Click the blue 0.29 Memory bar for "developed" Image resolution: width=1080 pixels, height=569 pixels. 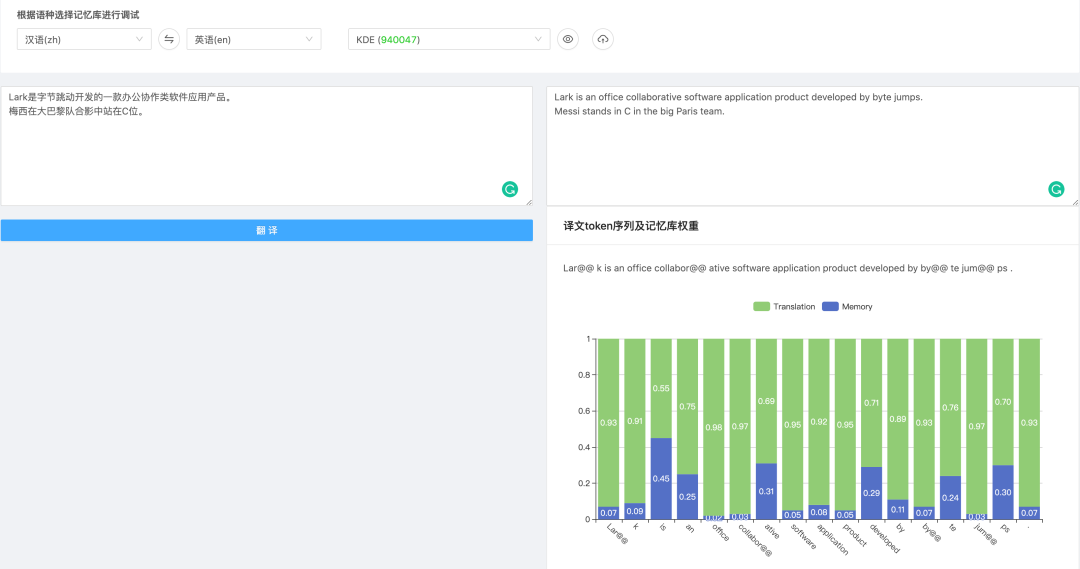point(871,493)
